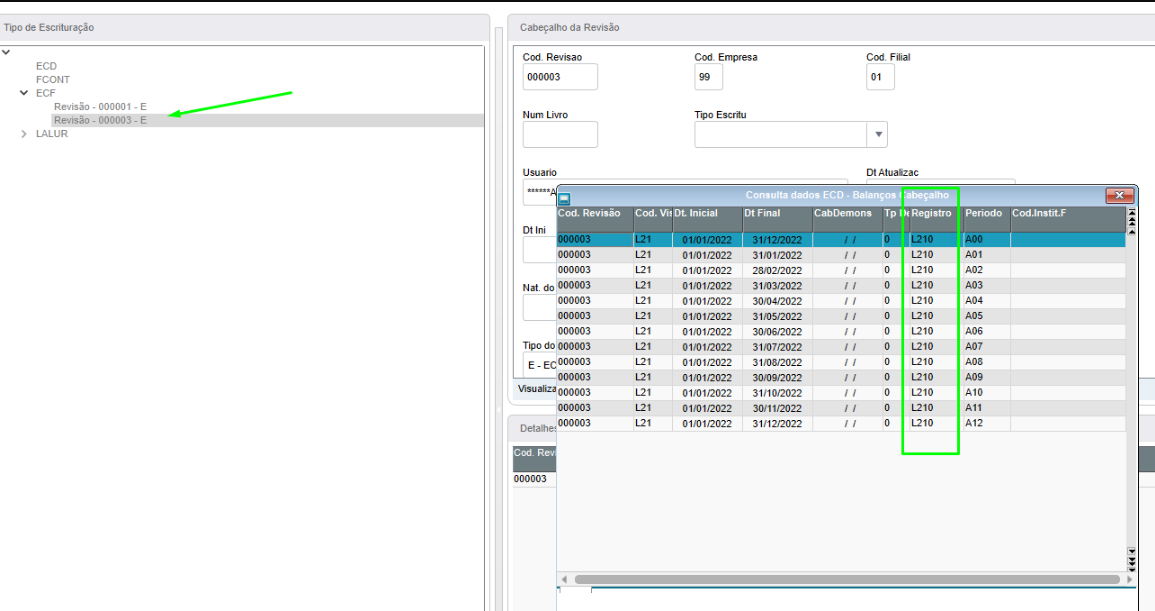
Task: Select the row with Periodo A12
Action: [840, 423]
